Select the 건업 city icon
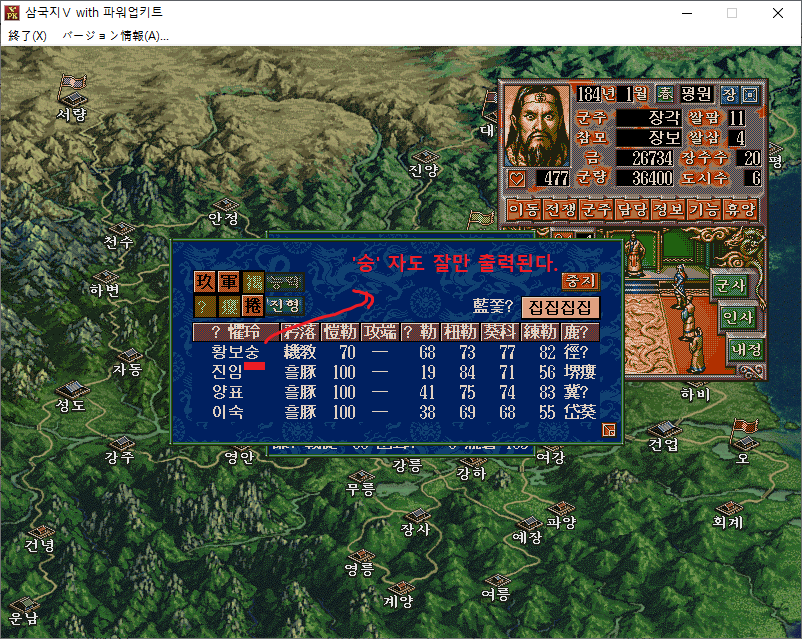The width and height of the screenshot is (802, 639). point(664,429)
